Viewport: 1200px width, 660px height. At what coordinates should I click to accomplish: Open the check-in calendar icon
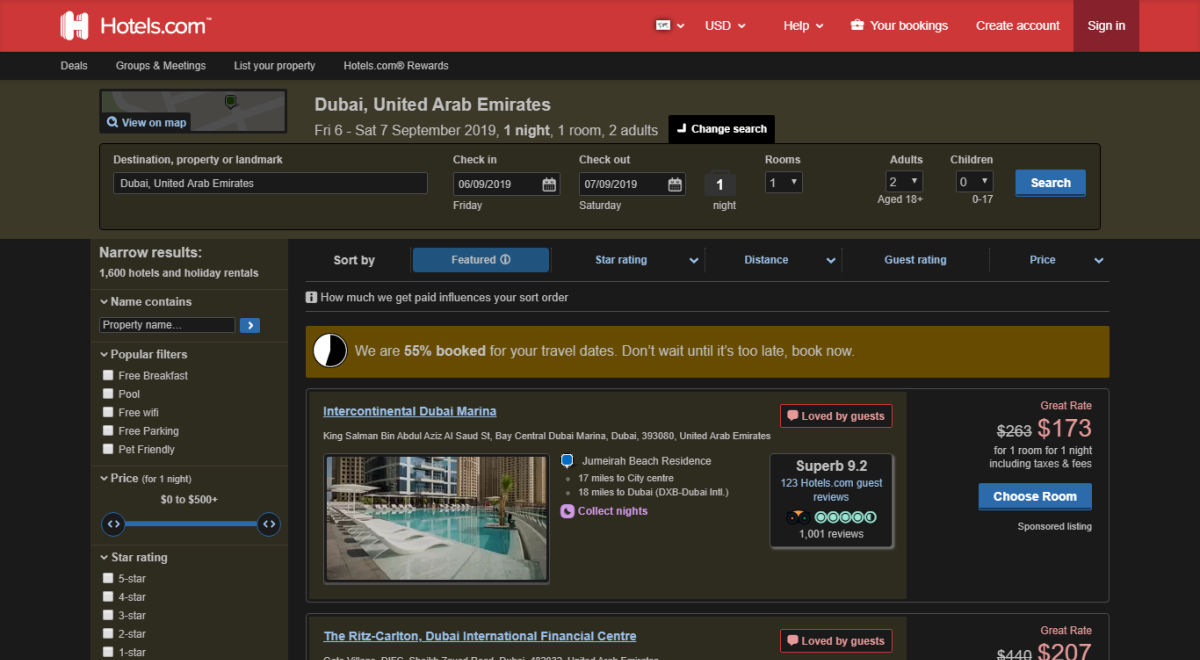[549, 184]
